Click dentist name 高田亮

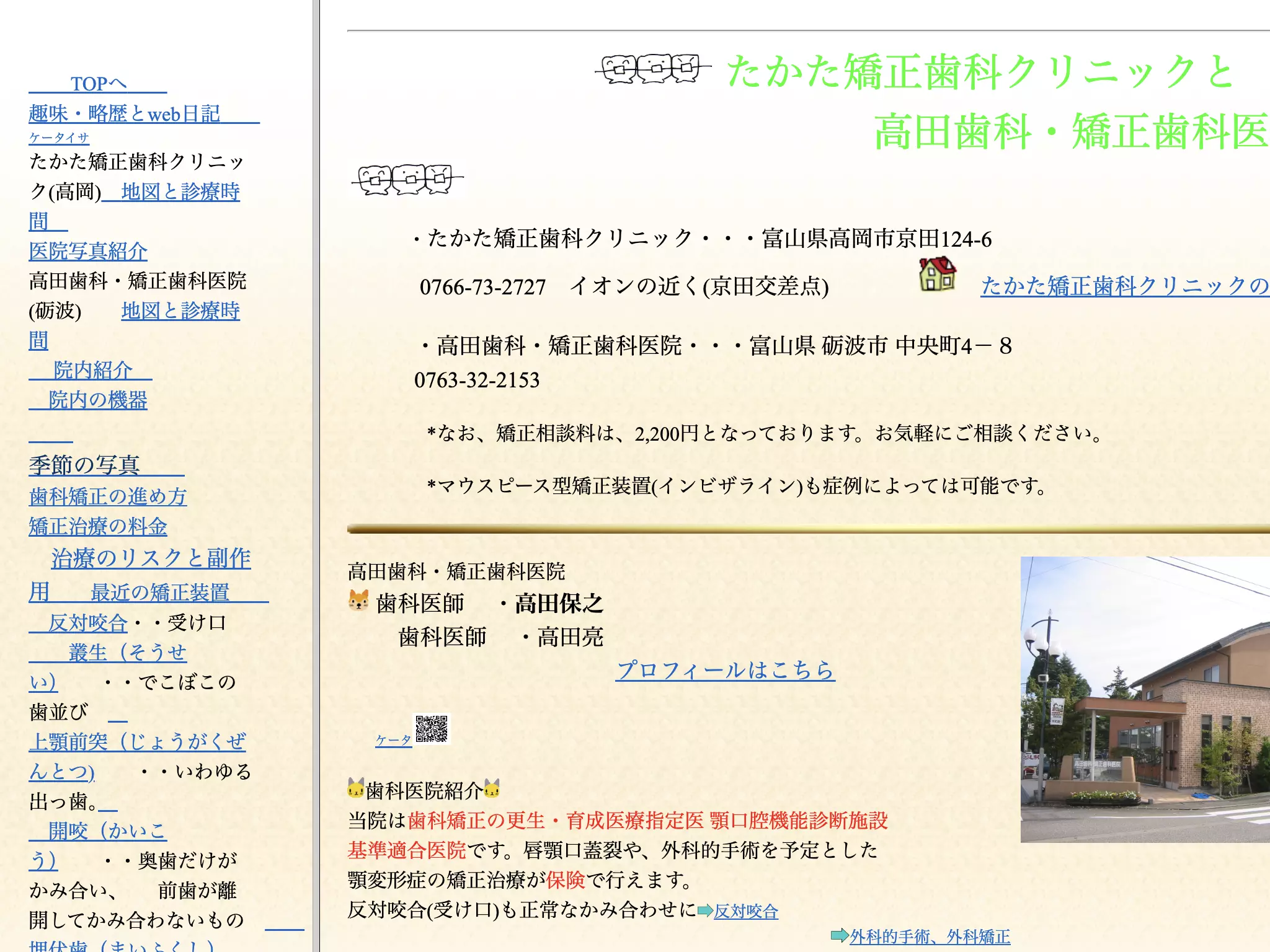point(571,637)
